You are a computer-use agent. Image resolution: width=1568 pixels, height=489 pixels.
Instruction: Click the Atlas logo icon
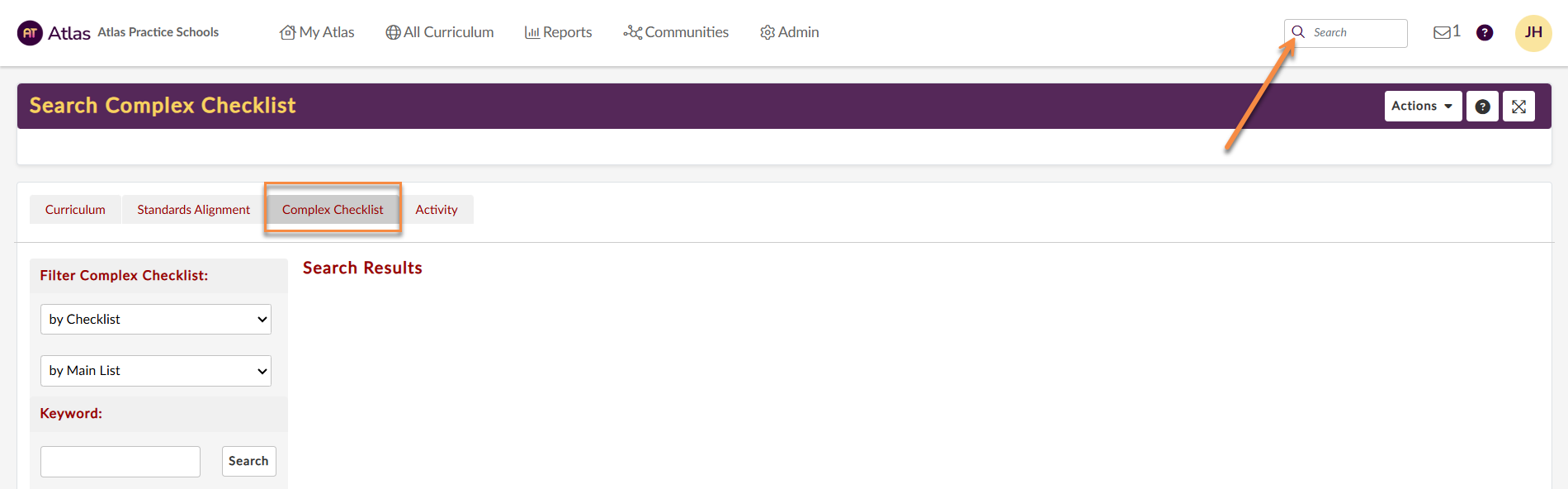point(30,33)
